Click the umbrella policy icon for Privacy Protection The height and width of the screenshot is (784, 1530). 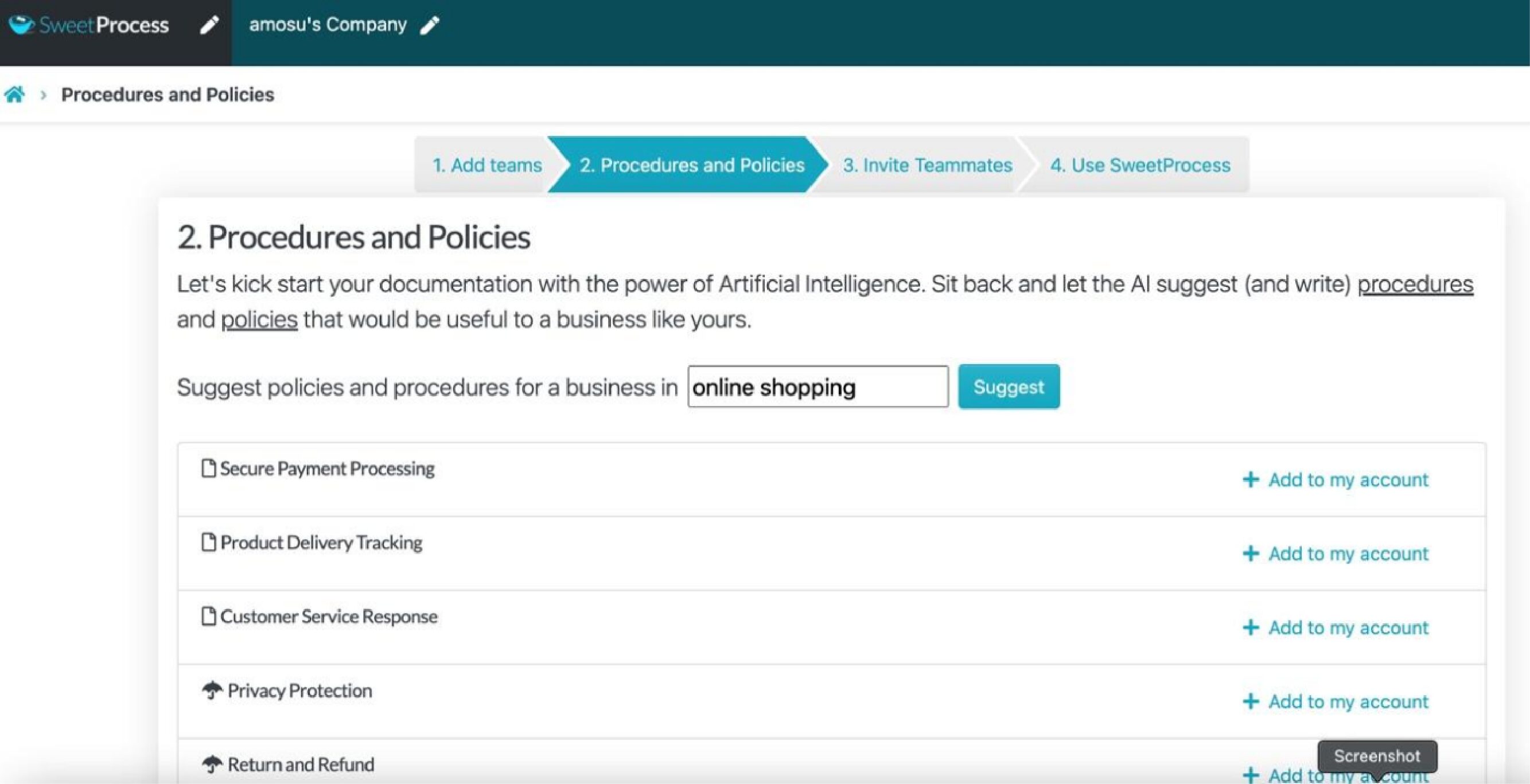(x=212, y=690)
